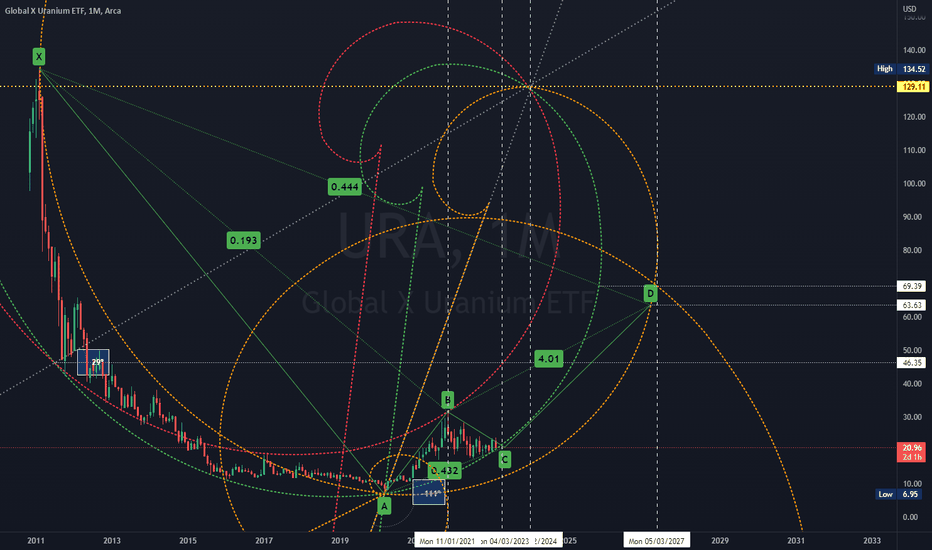
Task: Click the 2019 year on the time axis
Action: [340, 540]
